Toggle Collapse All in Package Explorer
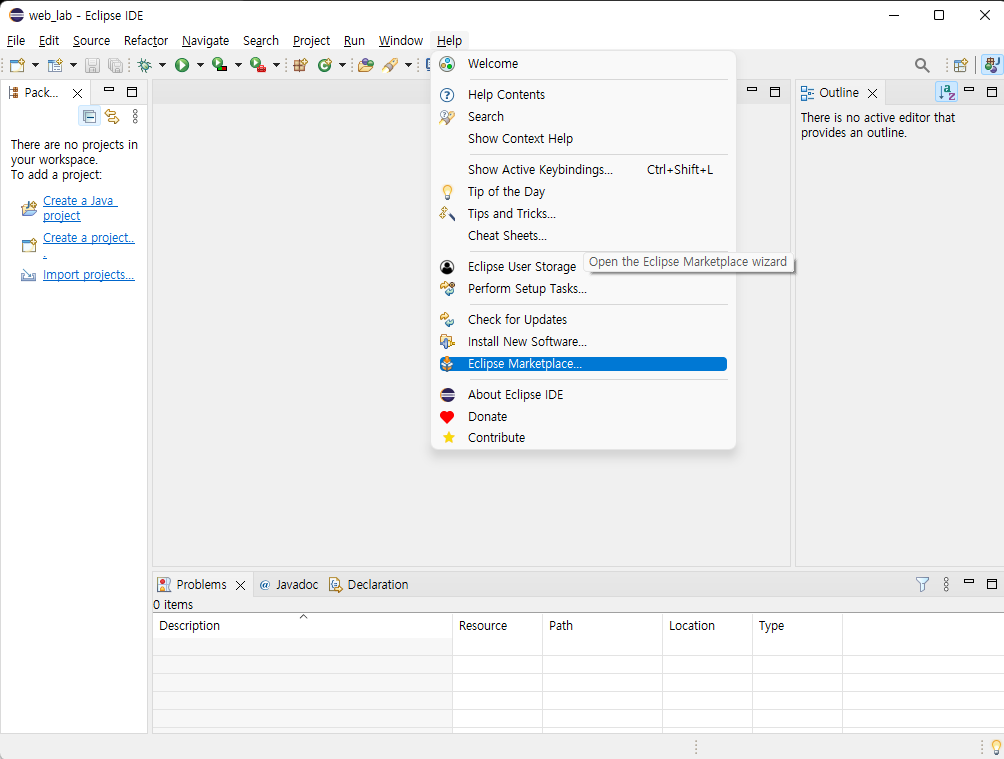 click(90, 117)
